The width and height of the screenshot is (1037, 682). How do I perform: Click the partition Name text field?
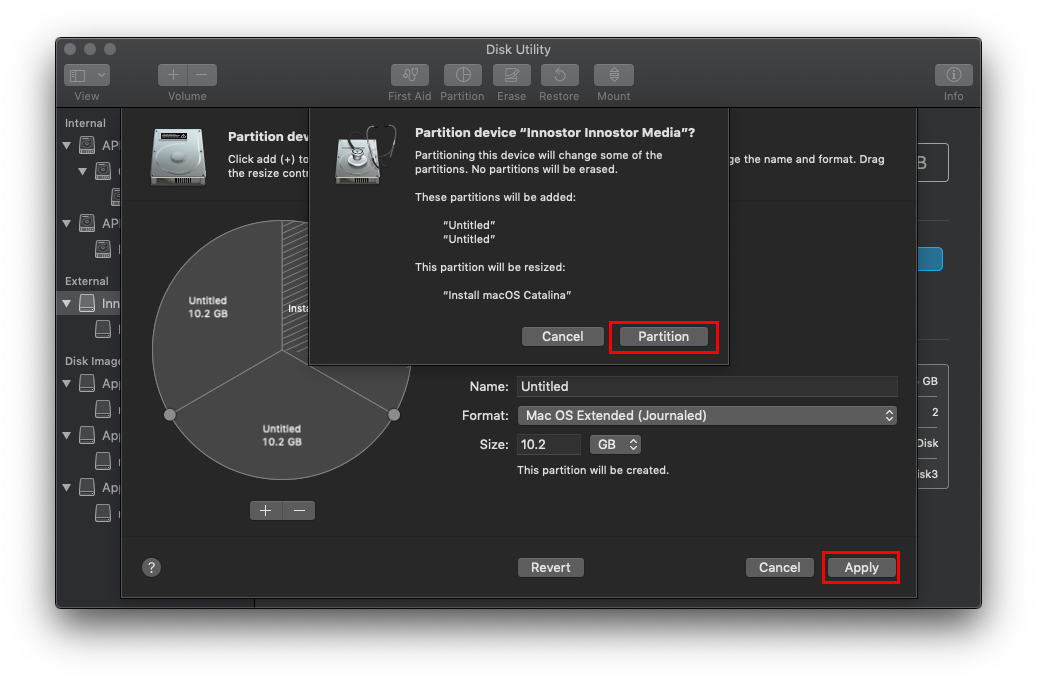coord(706,386)
